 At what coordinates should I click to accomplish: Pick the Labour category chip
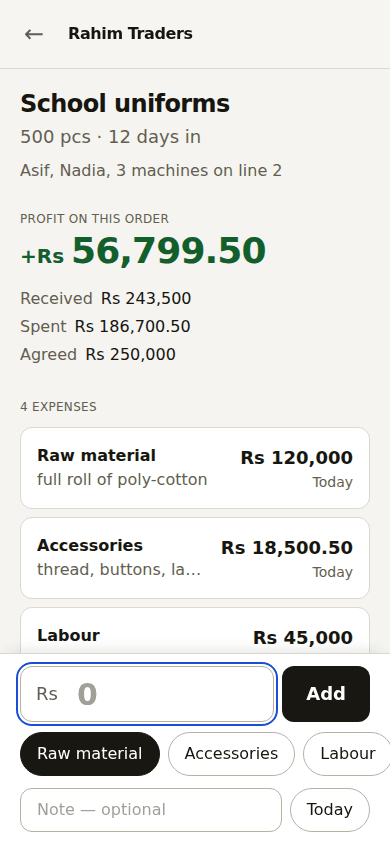[x=348, y=754]
